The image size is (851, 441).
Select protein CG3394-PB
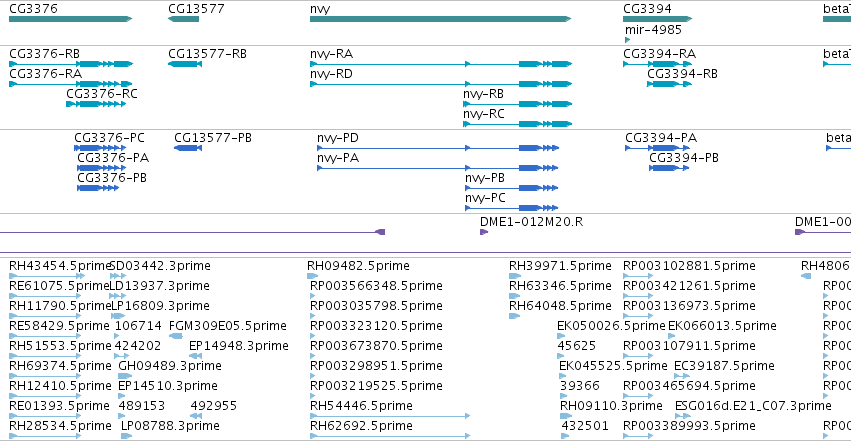669,168
